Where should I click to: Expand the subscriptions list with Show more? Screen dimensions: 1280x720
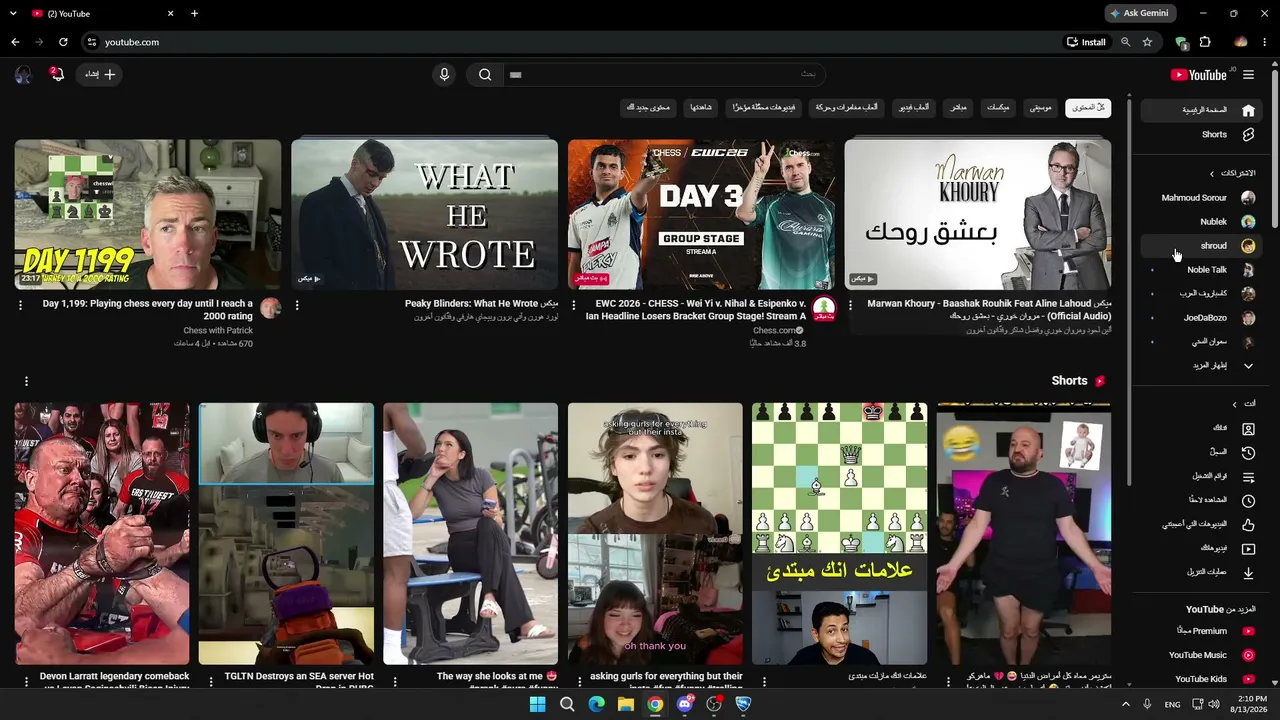click(x=1203, y=366)
